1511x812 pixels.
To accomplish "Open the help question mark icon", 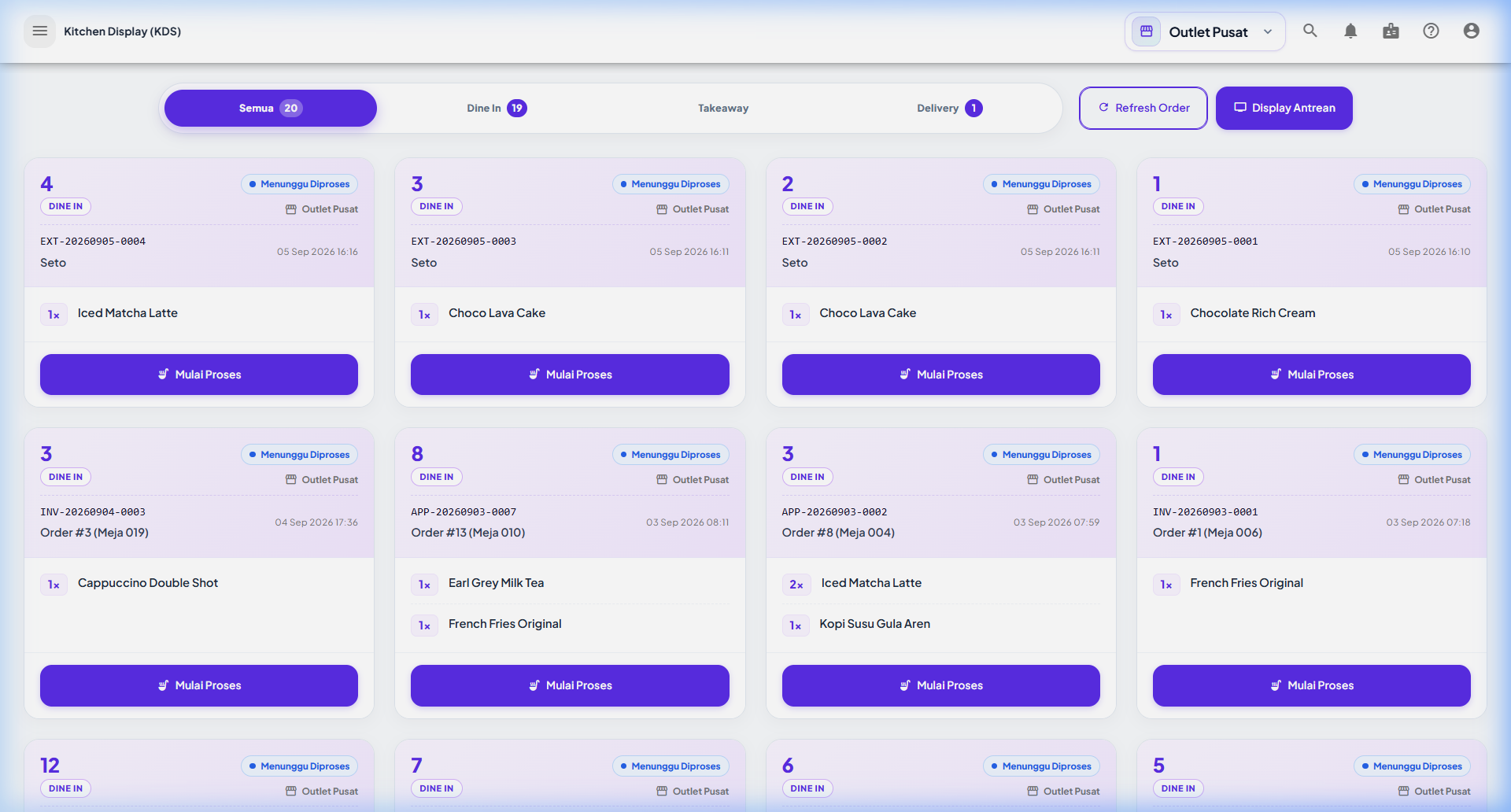I will (x=1431, y=31).
